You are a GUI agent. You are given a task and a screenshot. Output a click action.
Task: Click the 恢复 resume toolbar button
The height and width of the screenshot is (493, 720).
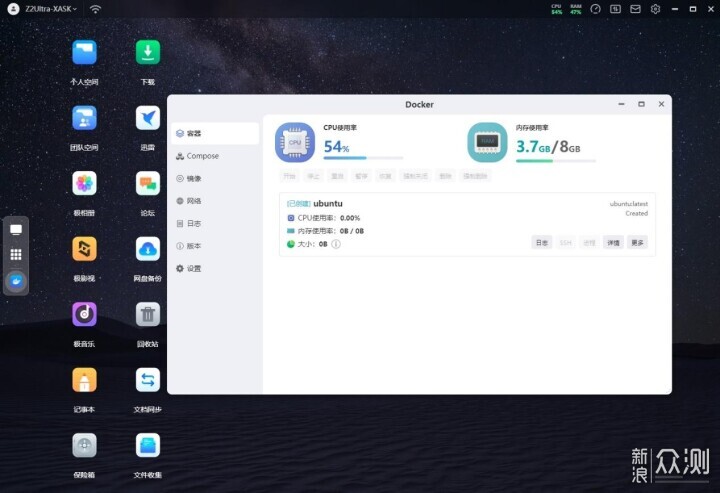[x=385, y=176]
